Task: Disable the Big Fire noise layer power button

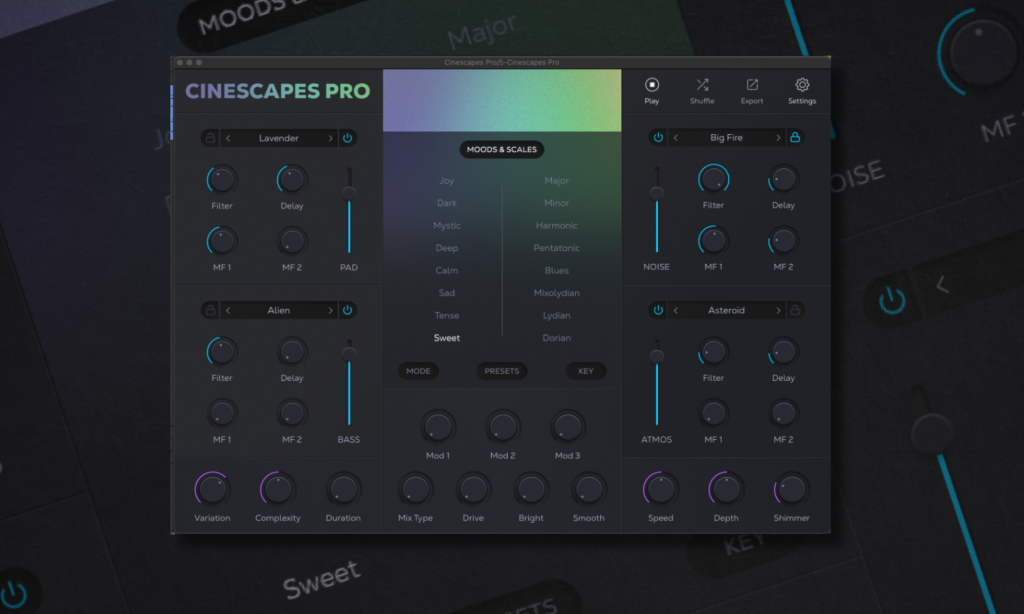Action: 658,138
